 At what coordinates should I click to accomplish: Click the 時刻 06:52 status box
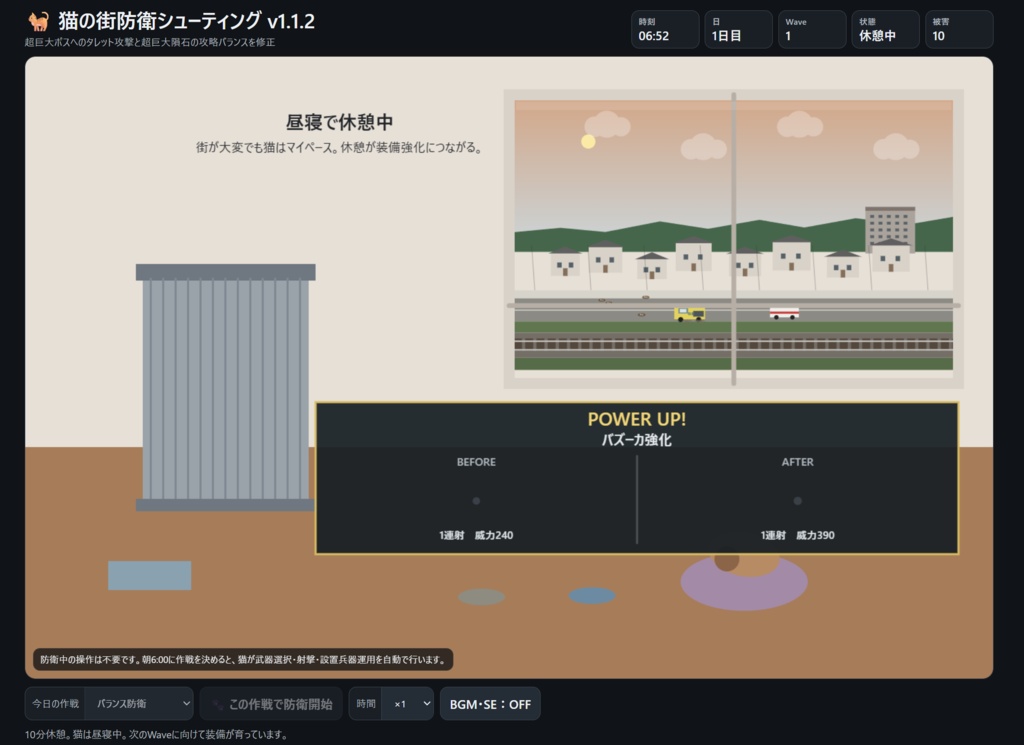point(665,29)
